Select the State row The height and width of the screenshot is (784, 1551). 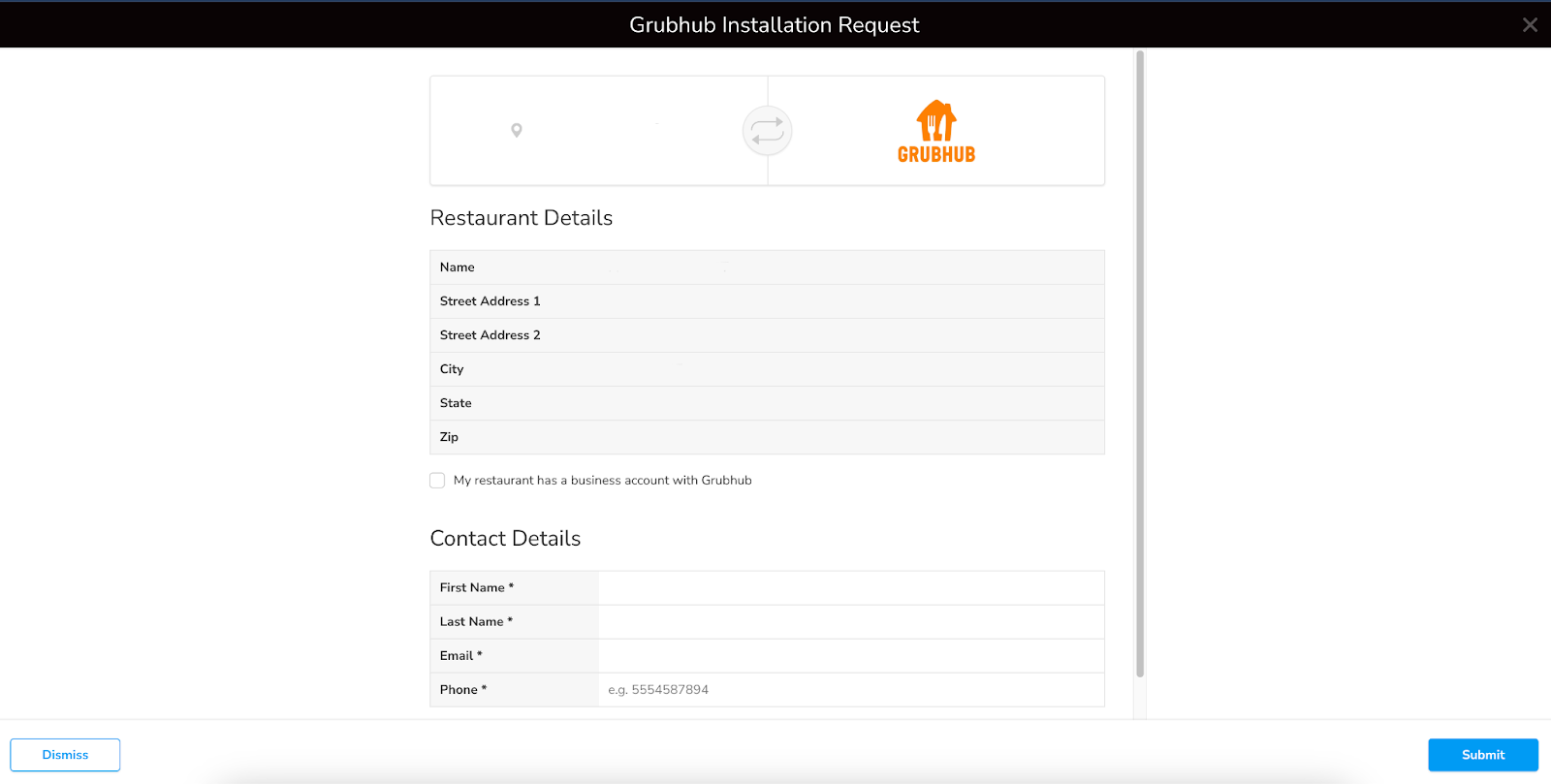767,403
